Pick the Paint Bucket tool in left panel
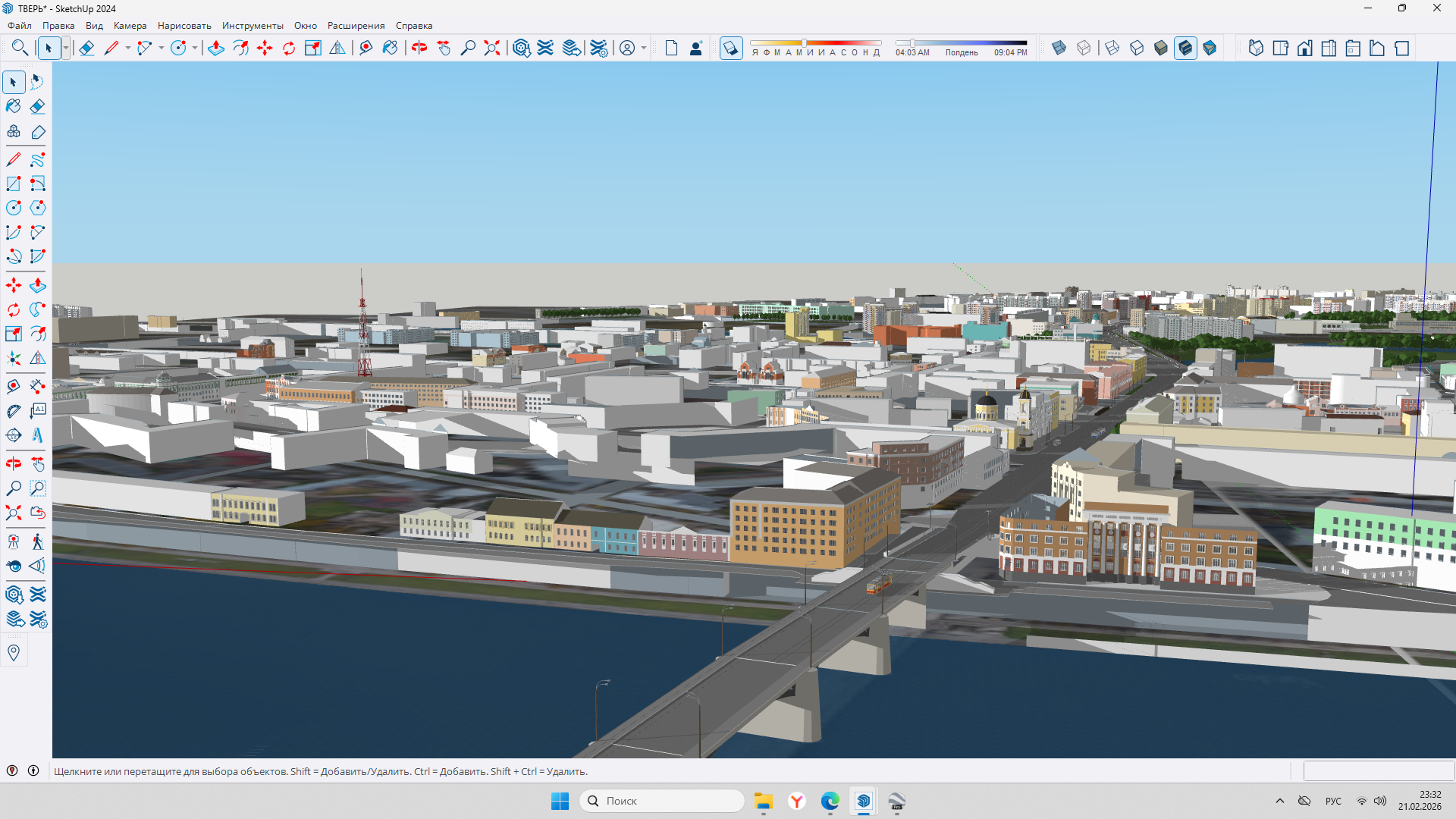Image resolution: width=1456 pixels, height=819 pixels. (x=14, y=107)
